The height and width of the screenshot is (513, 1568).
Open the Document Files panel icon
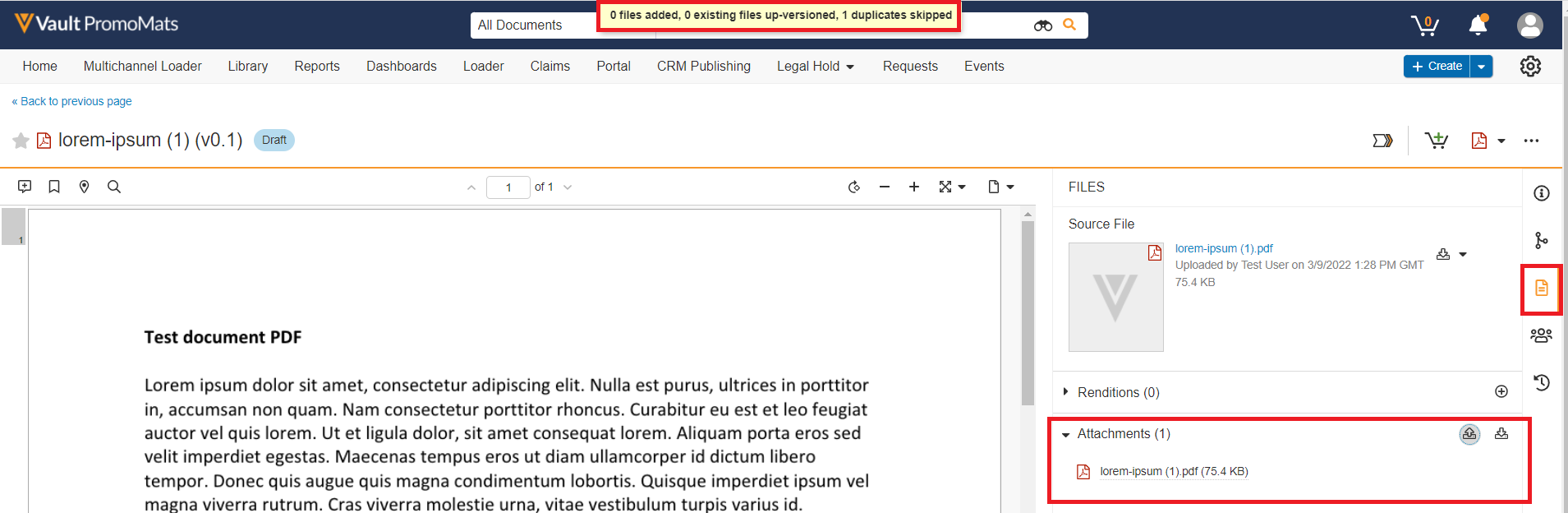coord(1541,289)
